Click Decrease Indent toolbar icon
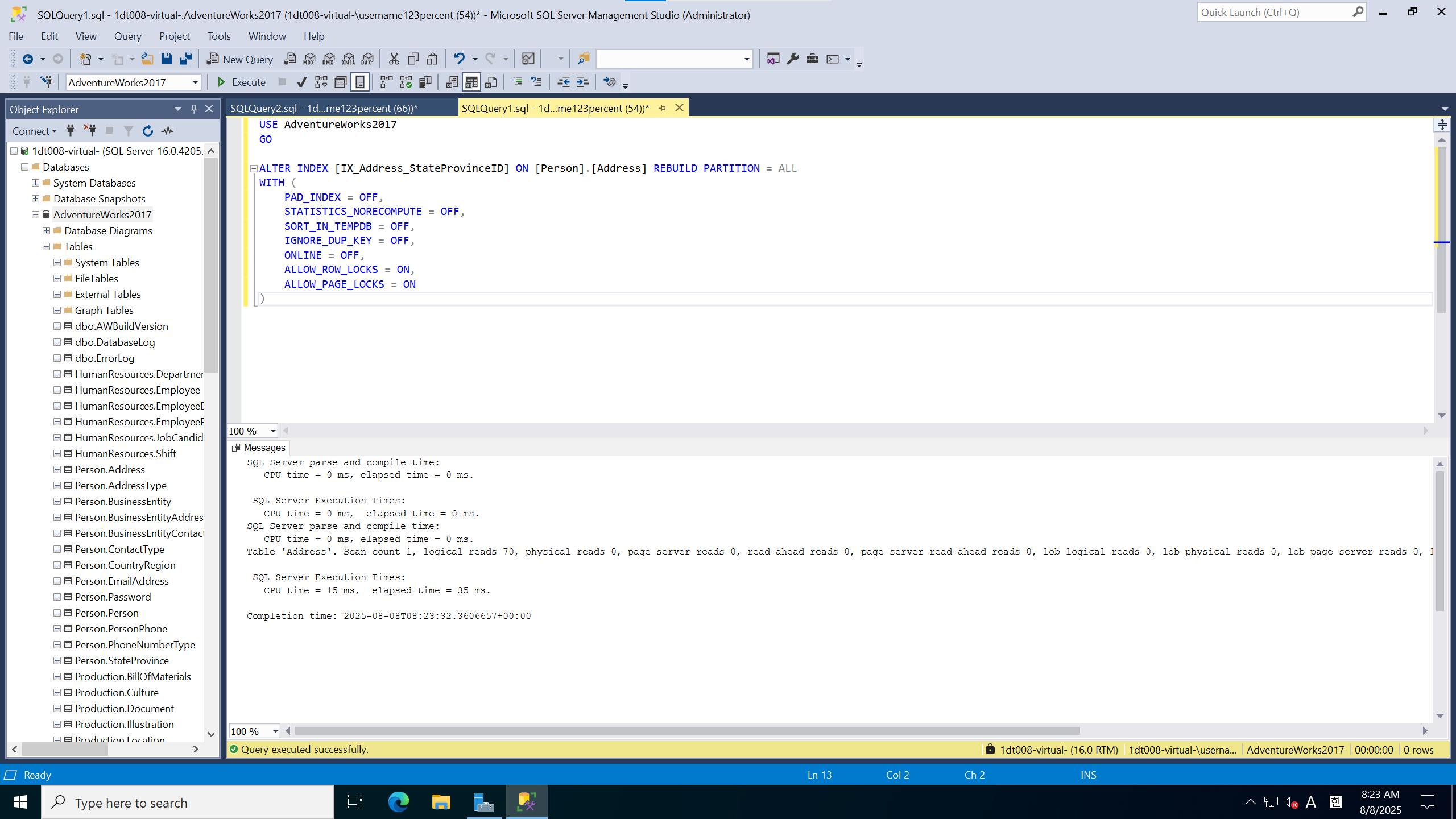This screenshot has width=1456, height=819. tap(563, 82)
